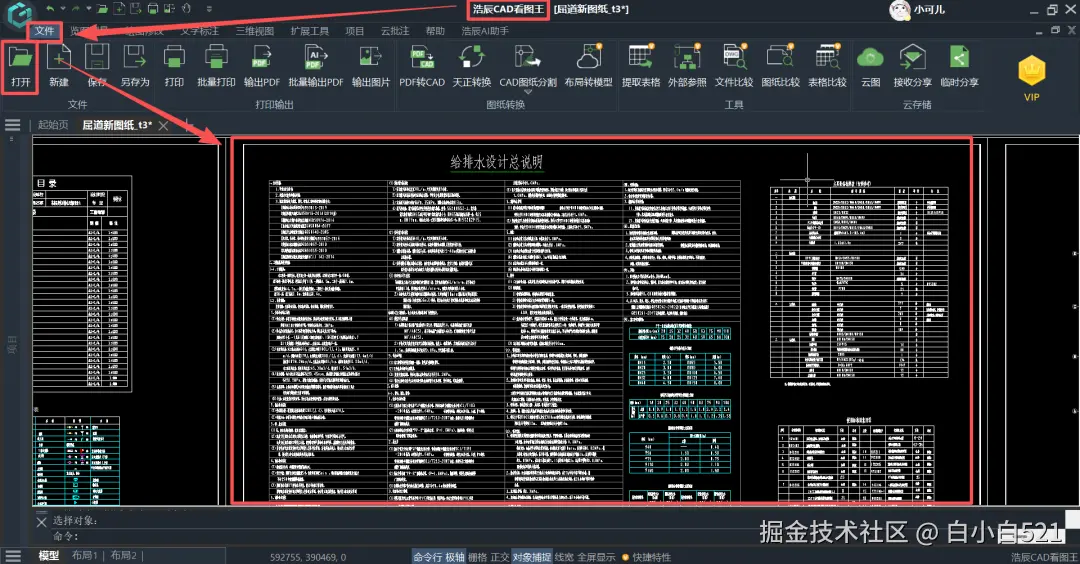The width and height of the screenshot is (1080, 564).
Task: Toggle 线宽 lineweight display
Action: click(x=564, y=557)
